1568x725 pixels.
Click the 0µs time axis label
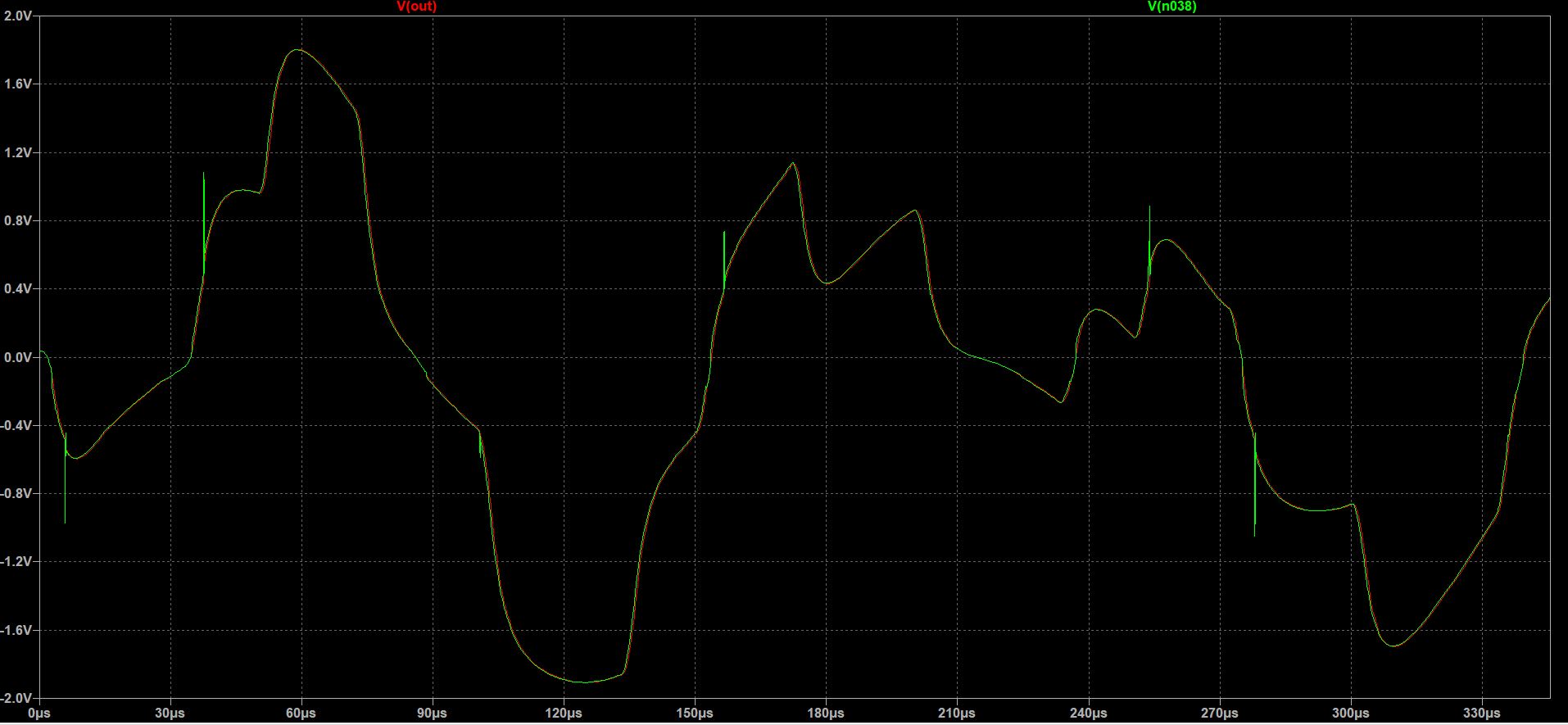[39, 714]
